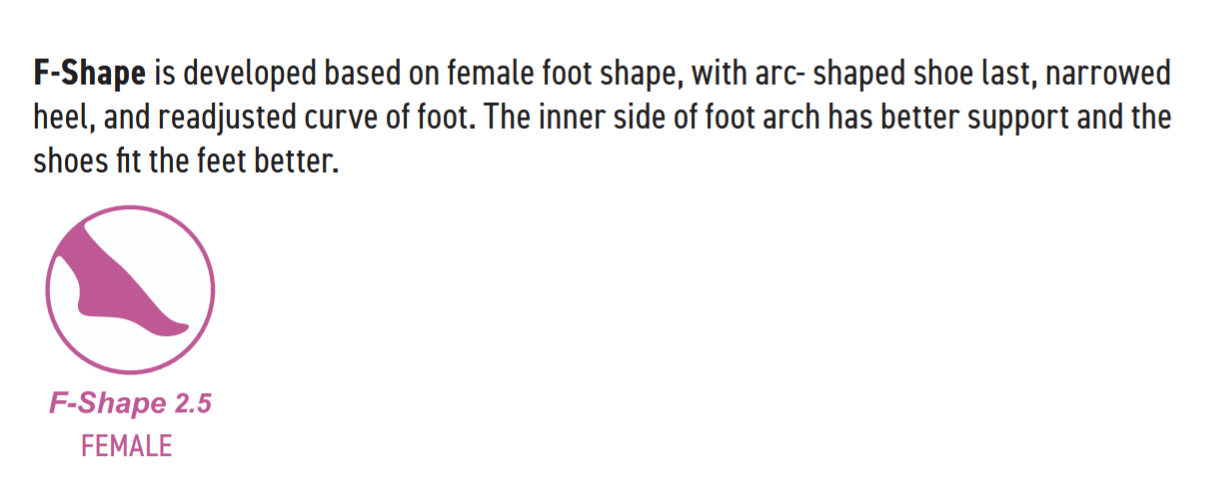This screenshot has width=1211, height=500.
Task: Click the bold "F-Shape" heading word
Action: pyautogui.click(x=90, y=75)
